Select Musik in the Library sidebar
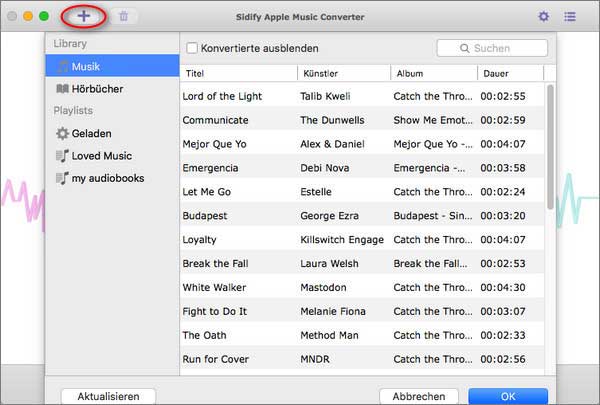 pyautogui.click(x=112, y=66)
